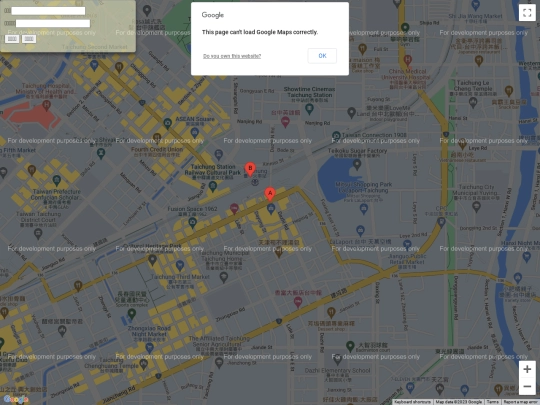Click the Sports complex green icon
This screenshot has height=405, width=540.
tap(132, 313)
